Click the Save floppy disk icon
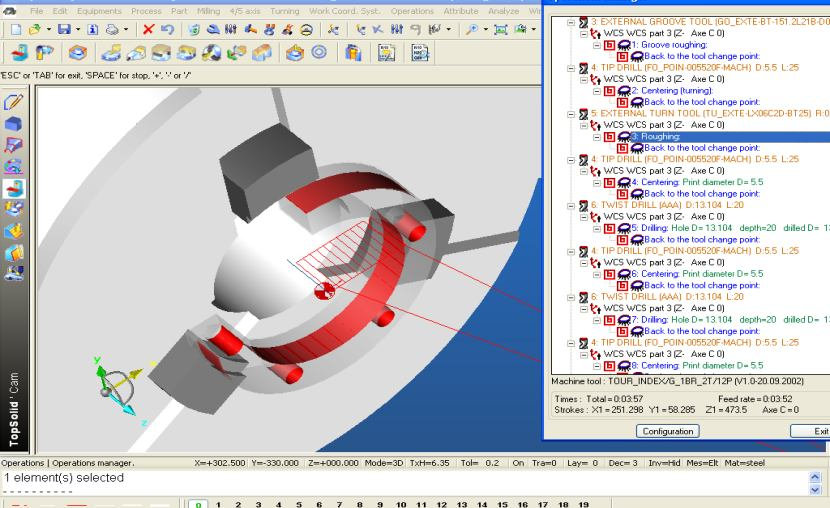Viewport: 830px width, 508px height. pyautogui.click(x=64, y=30)
